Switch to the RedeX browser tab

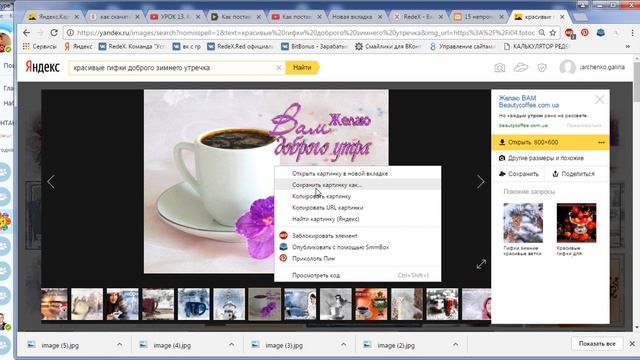[x=417, y=17]
